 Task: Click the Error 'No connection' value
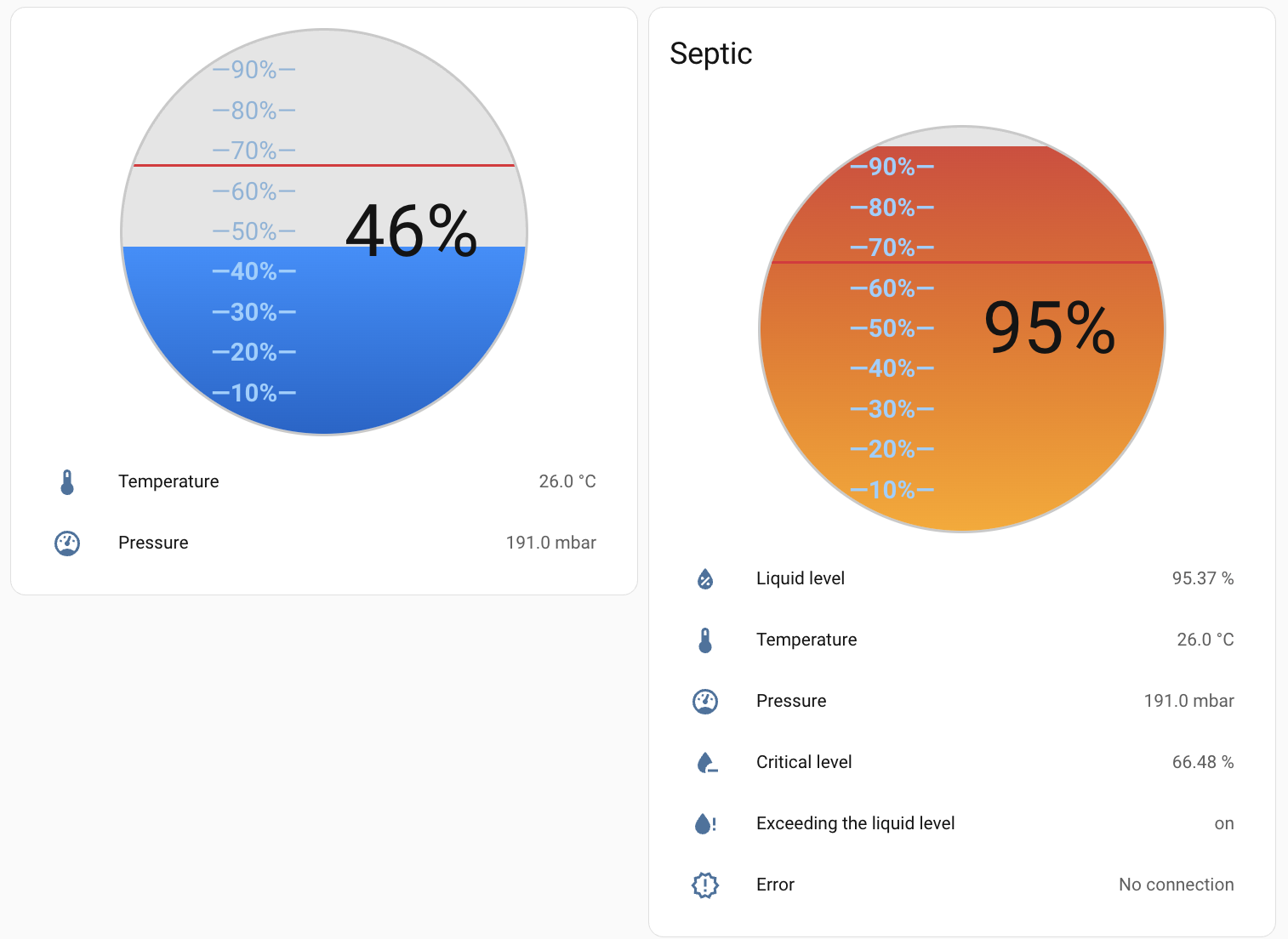coord(1176,885)
